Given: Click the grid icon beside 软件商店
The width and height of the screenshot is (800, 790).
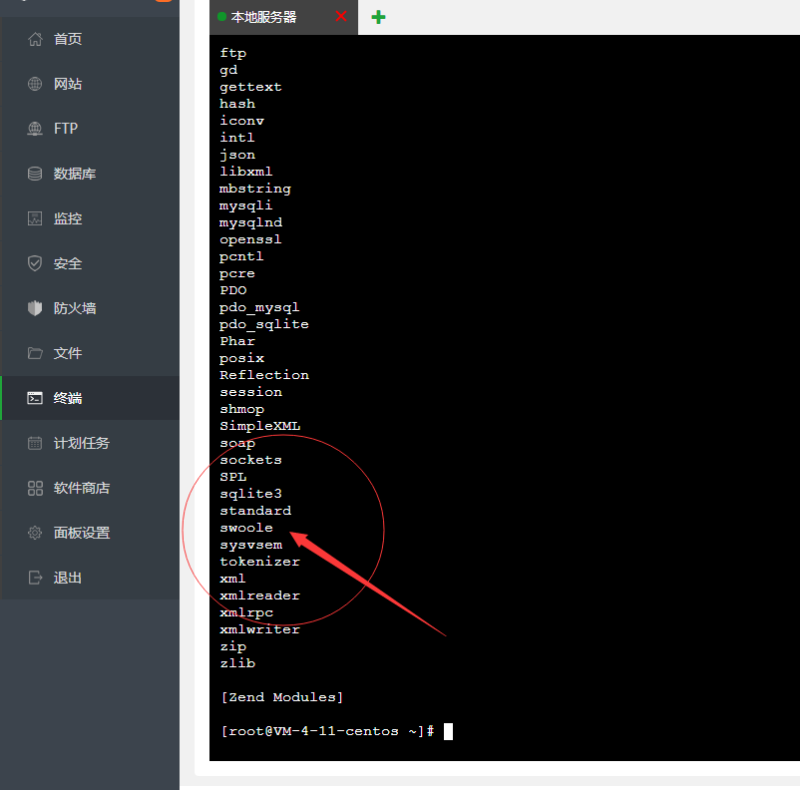Looking at the screenshot, I should pyautogui.click(x=35, y=488).
